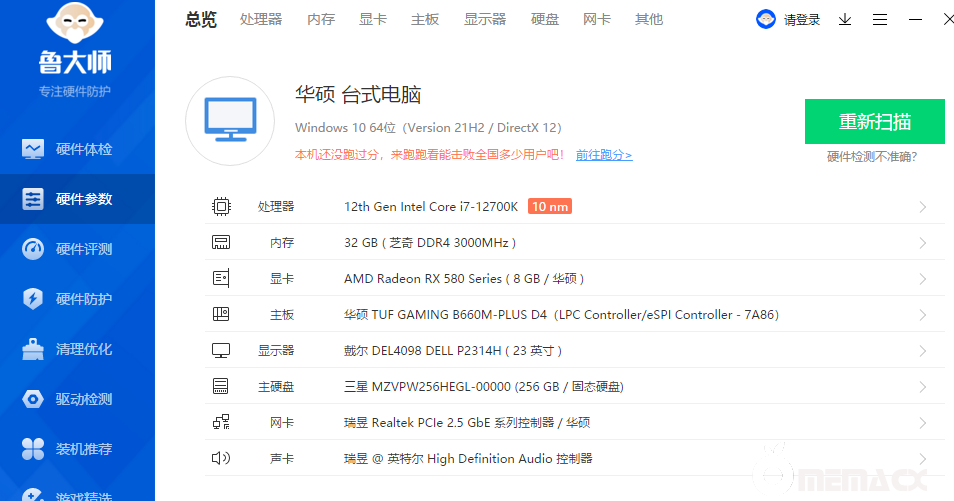The height and width of the screenshot is (501, 954).
Task: Click the 硬件检测不准确? link
Action: 872,157
